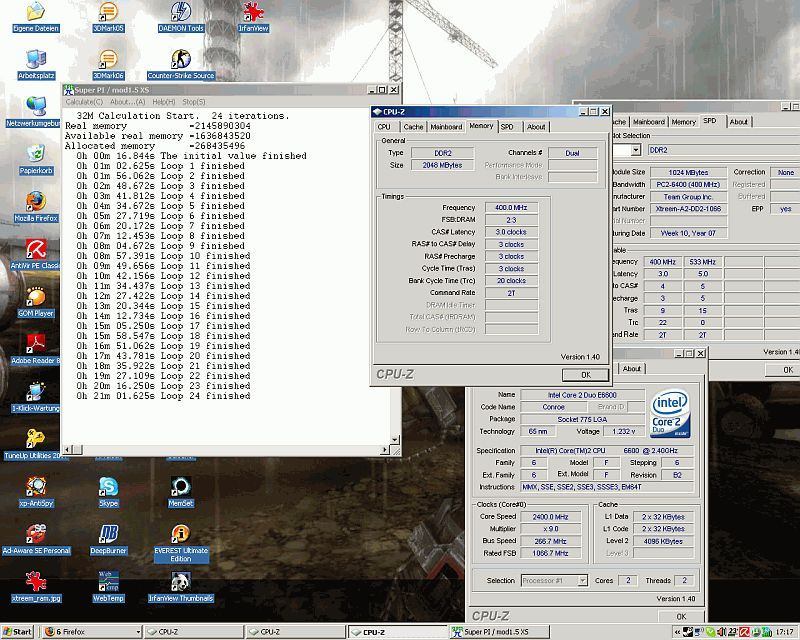This screenshot has width=800, height=640.
Task: Open Mainboard tab in front CPU-Z
Action: [446, 127]
